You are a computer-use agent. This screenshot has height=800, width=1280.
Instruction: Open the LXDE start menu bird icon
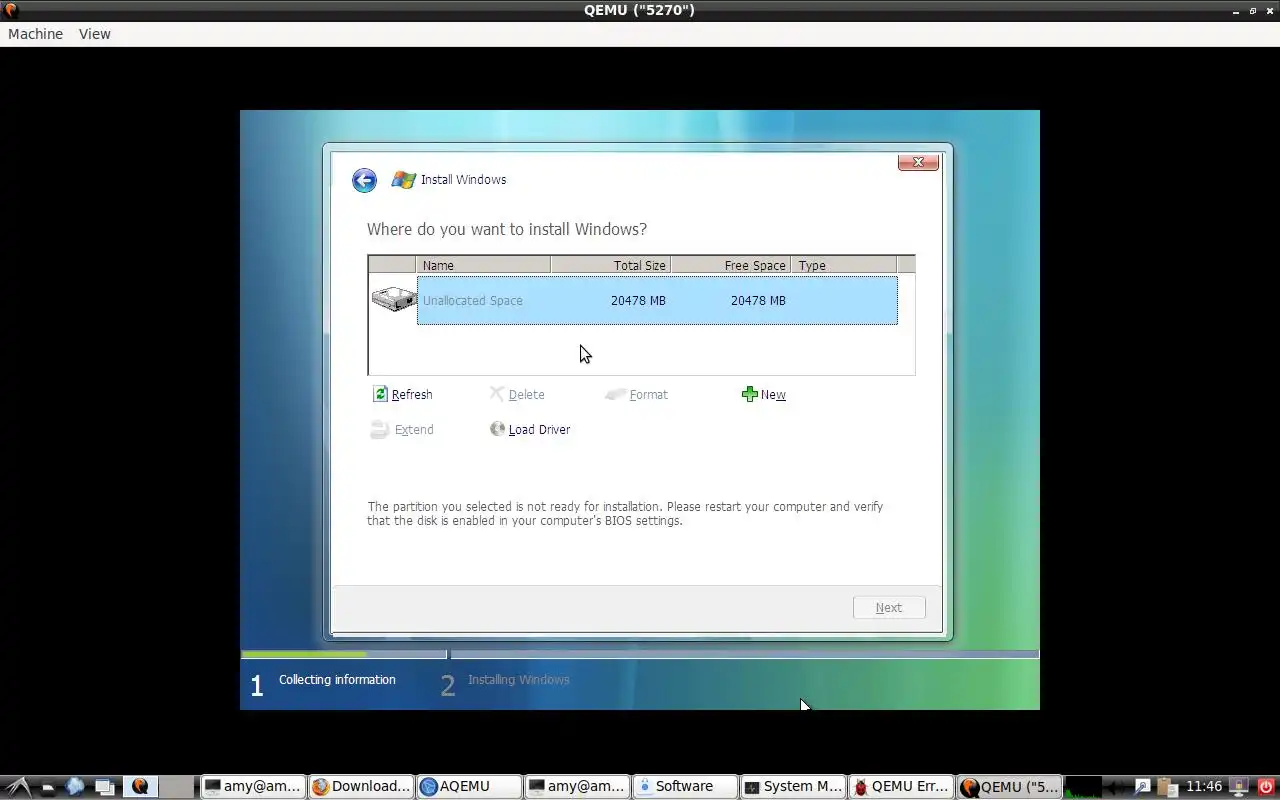pyautogui.click(x=19, y=787)
